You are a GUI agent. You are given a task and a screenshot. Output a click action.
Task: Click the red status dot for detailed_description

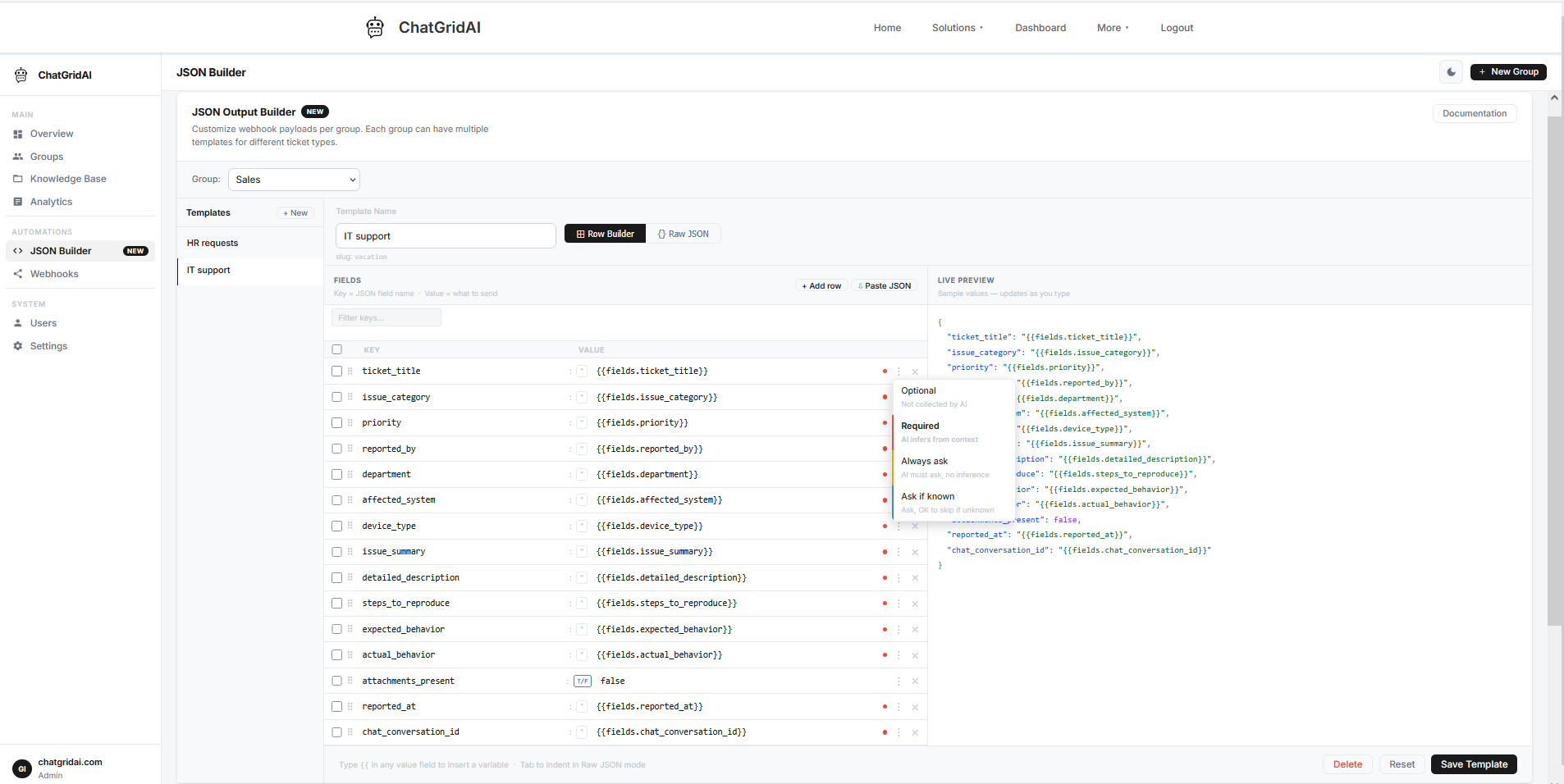pyautogui.click(x=885, y=578)
